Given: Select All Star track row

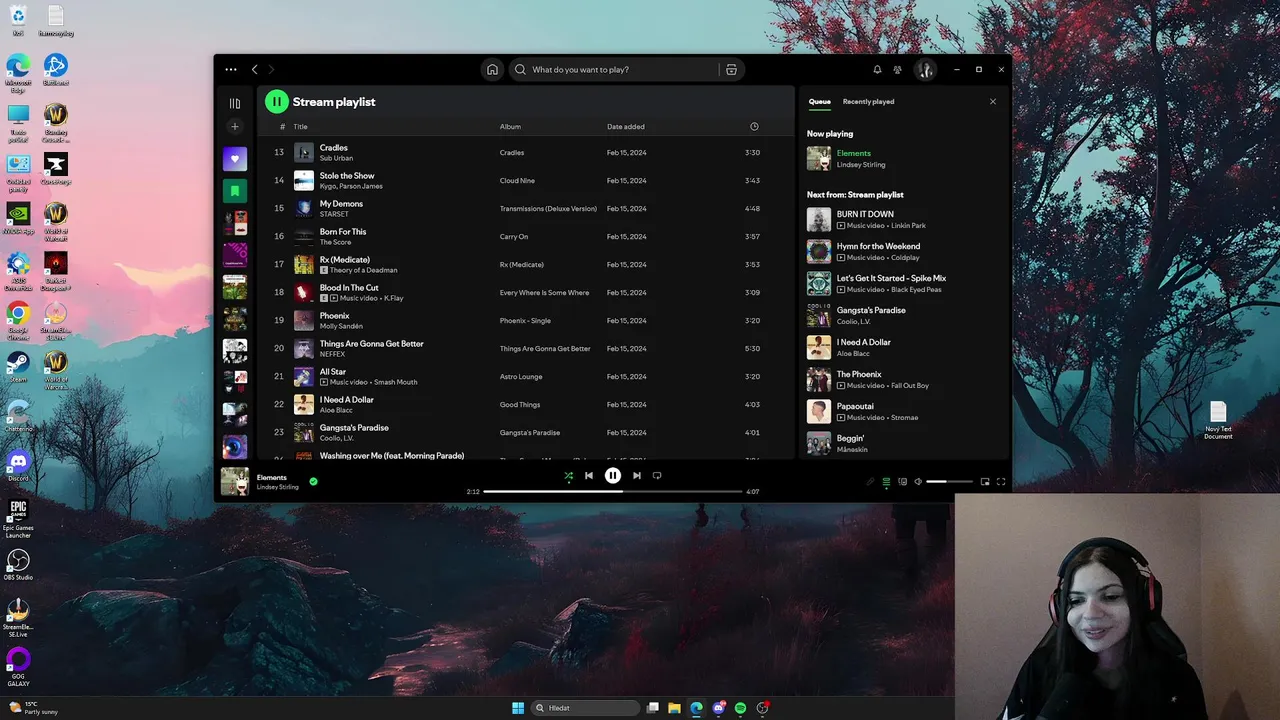Looking at the screenshot, I should tap(524, 377).
